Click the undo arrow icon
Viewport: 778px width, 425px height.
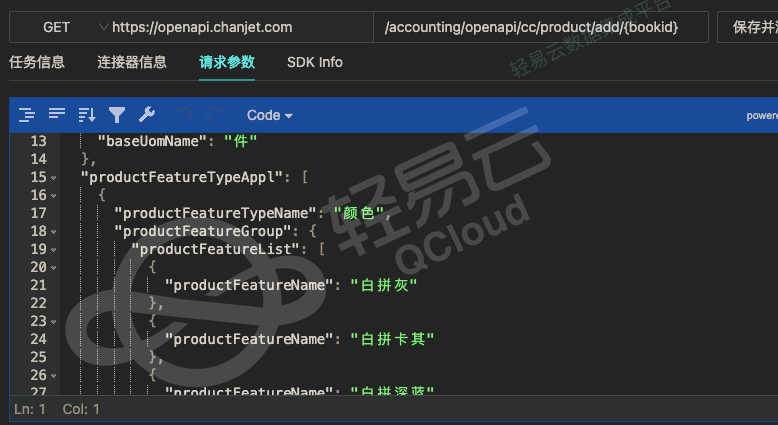pos(183,115)
